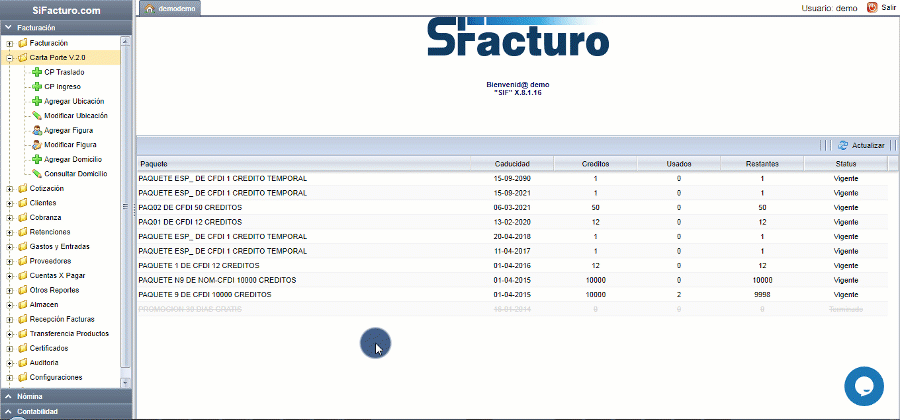900x420 pixels.
Task: Sort by the Caducidad column header
Action: [512, 164]
